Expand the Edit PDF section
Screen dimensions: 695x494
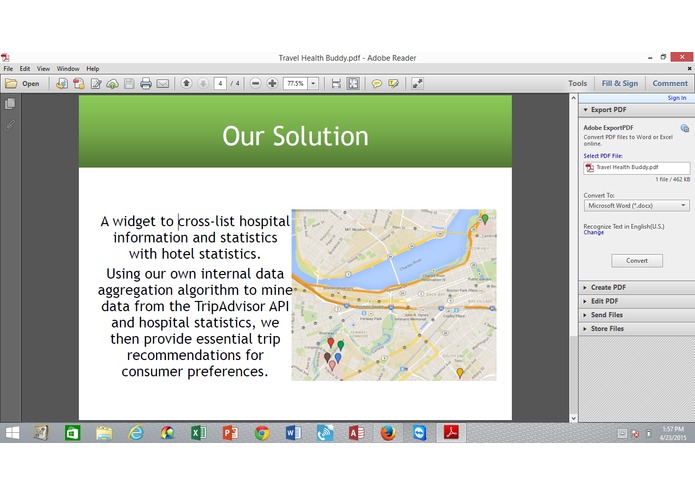pyautogui.click(x=636, y=301)
